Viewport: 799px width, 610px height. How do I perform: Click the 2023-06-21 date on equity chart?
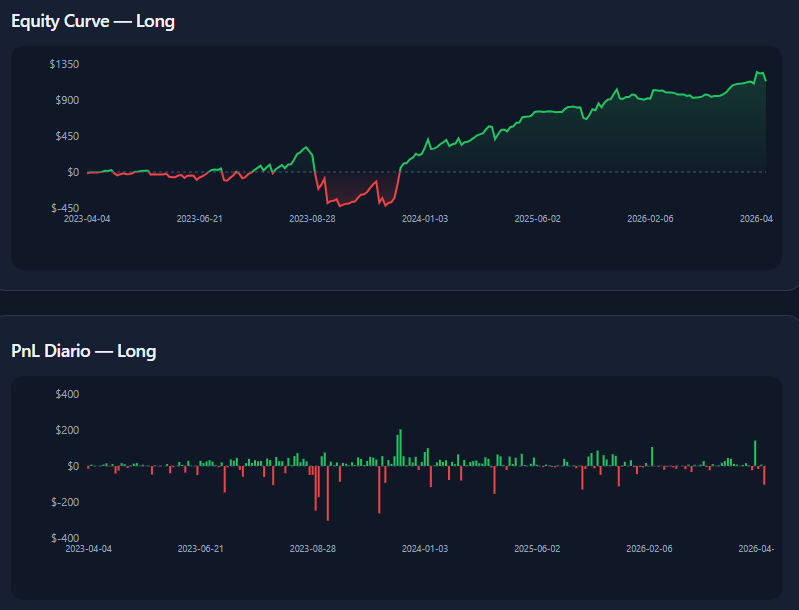click(x=200, y=219)
